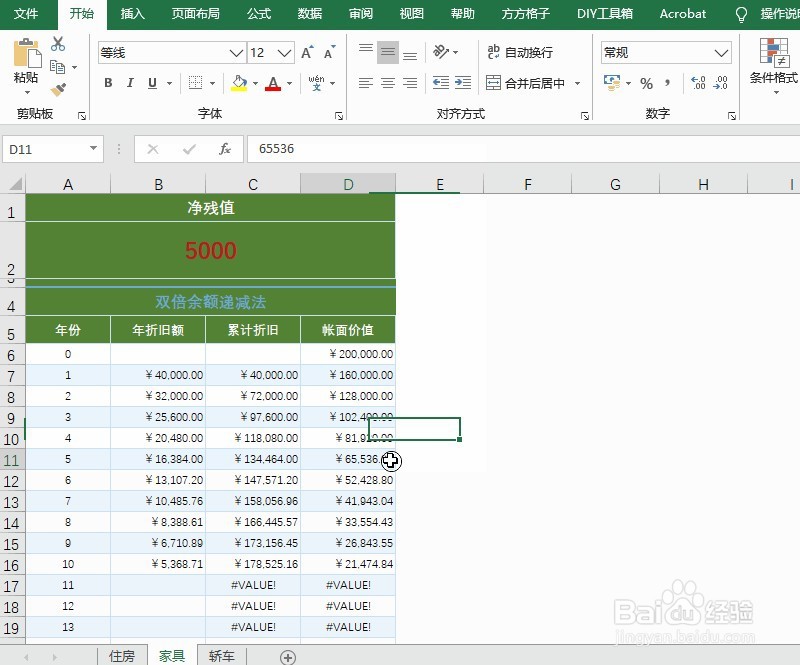This screenshot has width=800, height=665.
Task: Click the formula bar showing 65536
Action: pyautogui.click(x=523, y=149)
